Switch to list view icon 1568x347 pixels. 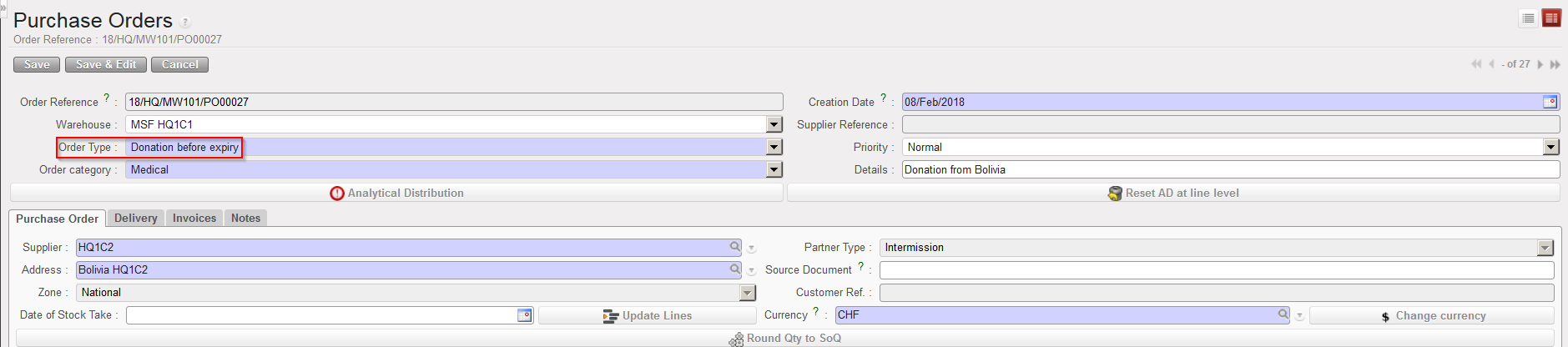[1528, 18]
